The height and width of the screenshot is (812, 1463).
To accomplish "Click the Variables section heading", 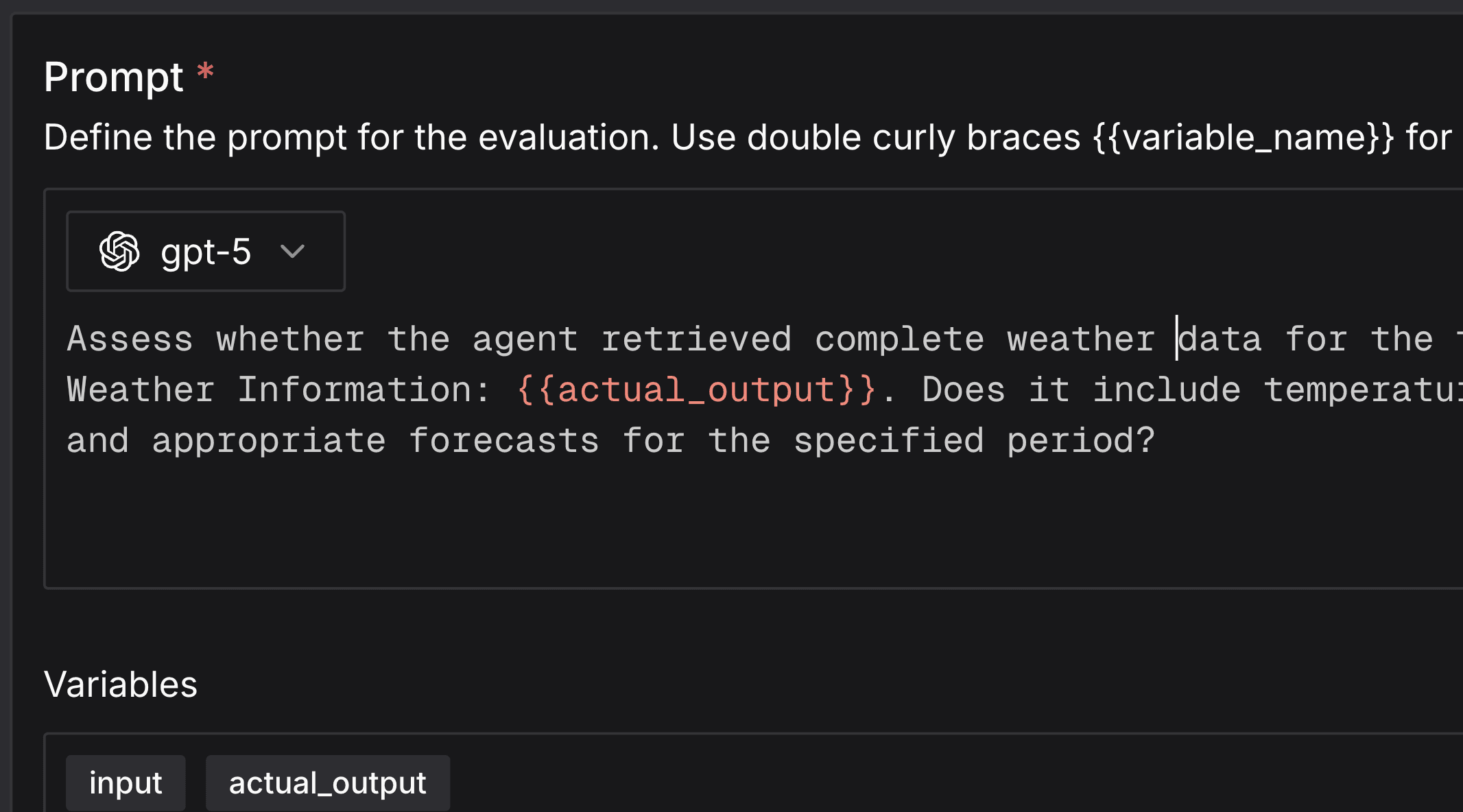I will click(x=121, y=684).
